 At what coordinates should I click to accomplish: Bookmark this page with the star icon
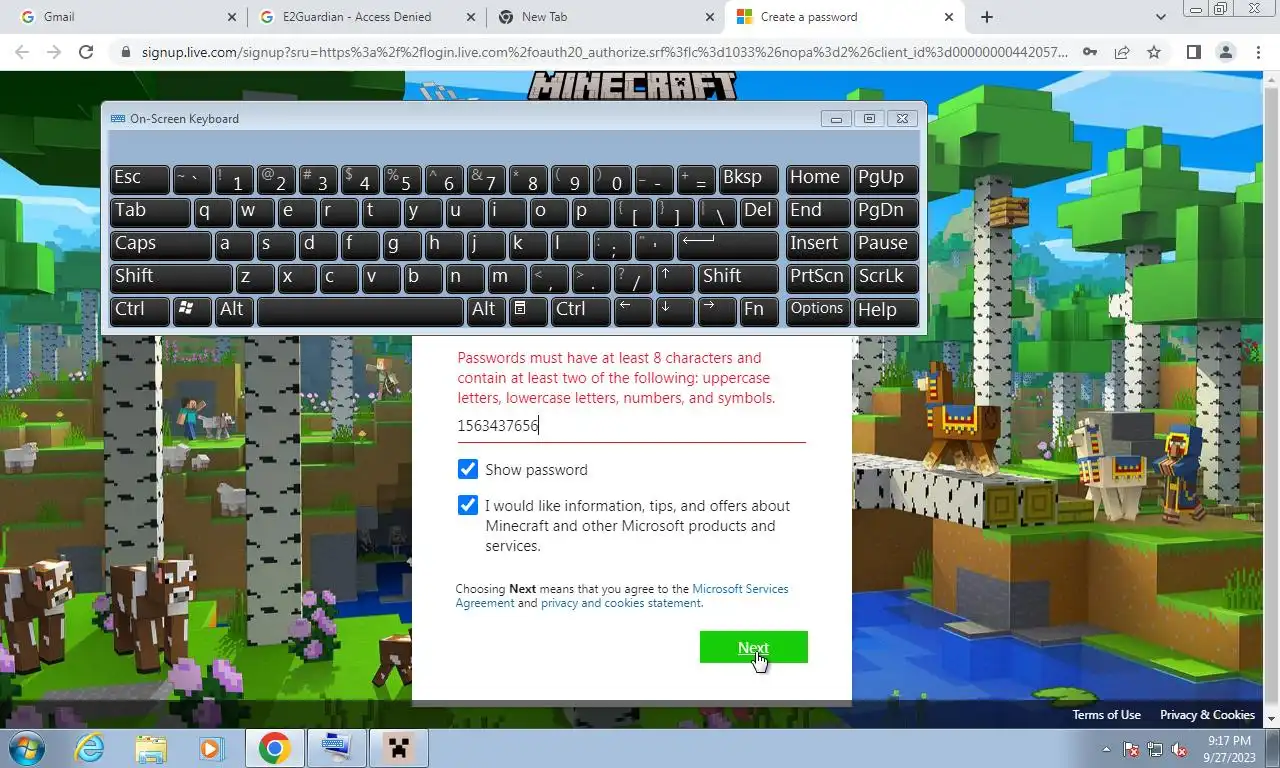point(1154,52)
